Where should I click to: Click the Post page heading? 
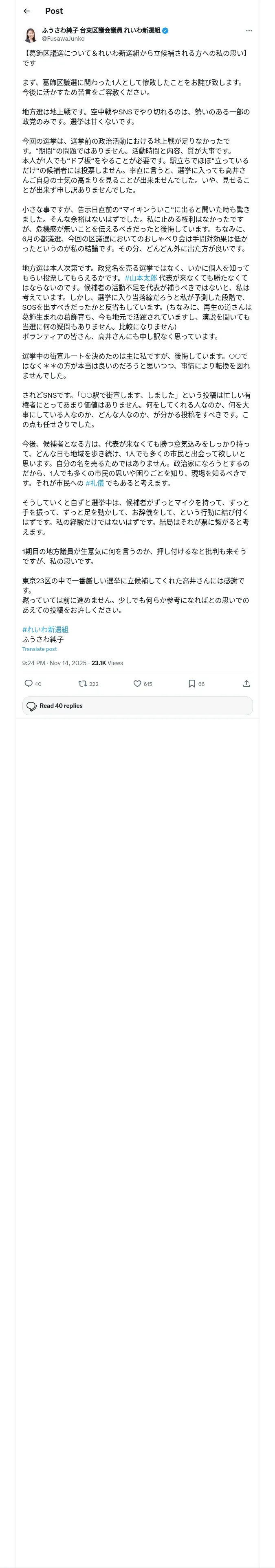click(54, 11)
